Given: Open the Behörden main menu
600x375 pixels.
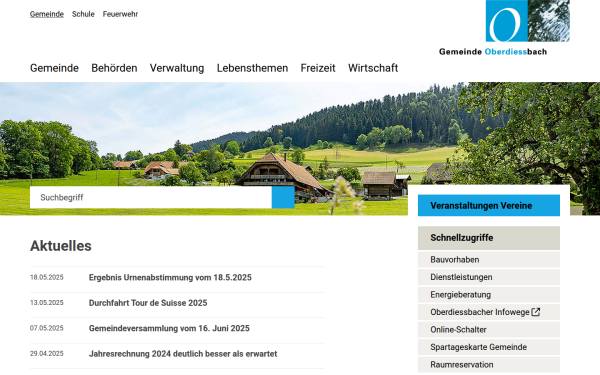Looking at the screenshot, I should [114, 68].
